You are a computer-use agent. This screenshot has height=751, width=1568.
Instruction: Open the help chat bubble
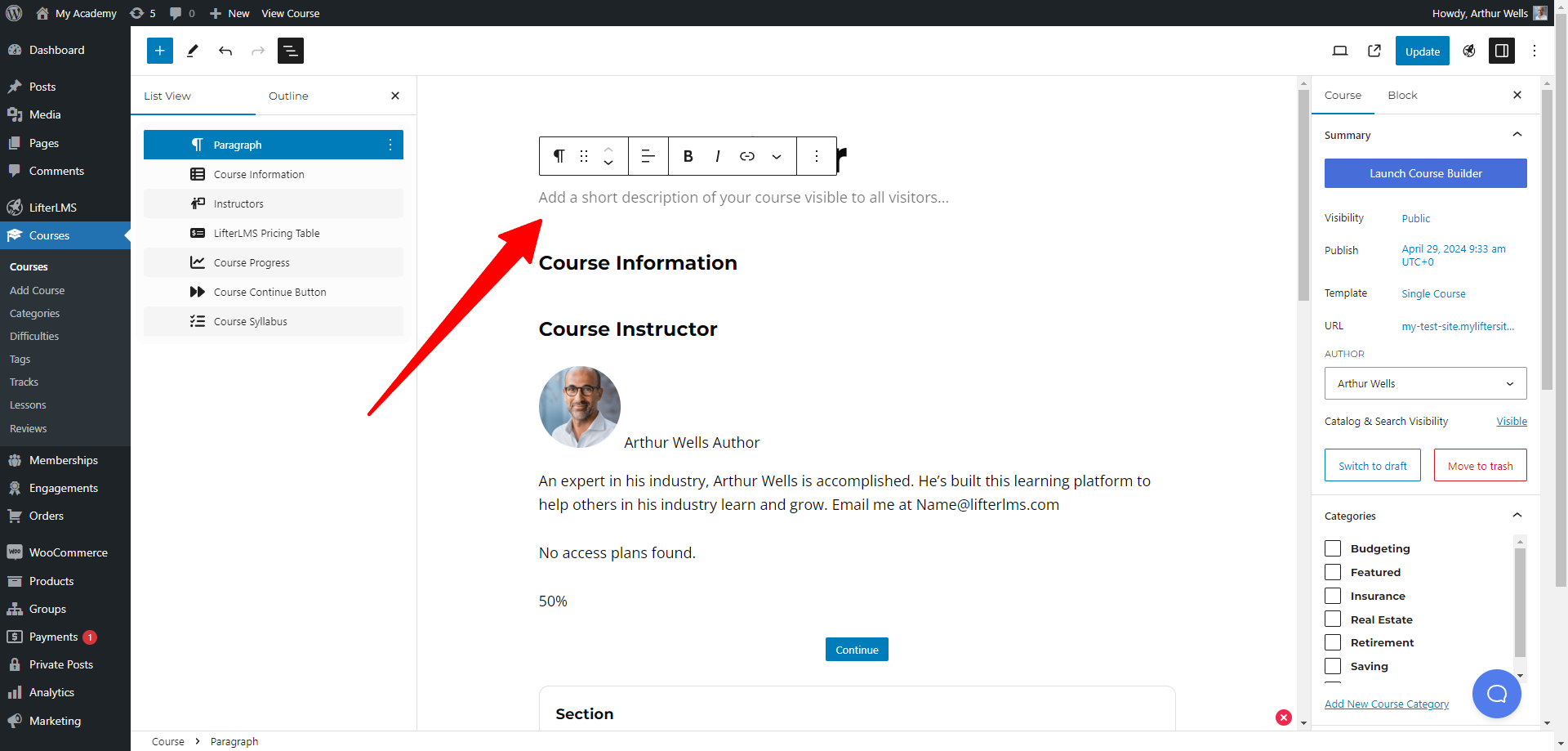tap(1496, 694)
